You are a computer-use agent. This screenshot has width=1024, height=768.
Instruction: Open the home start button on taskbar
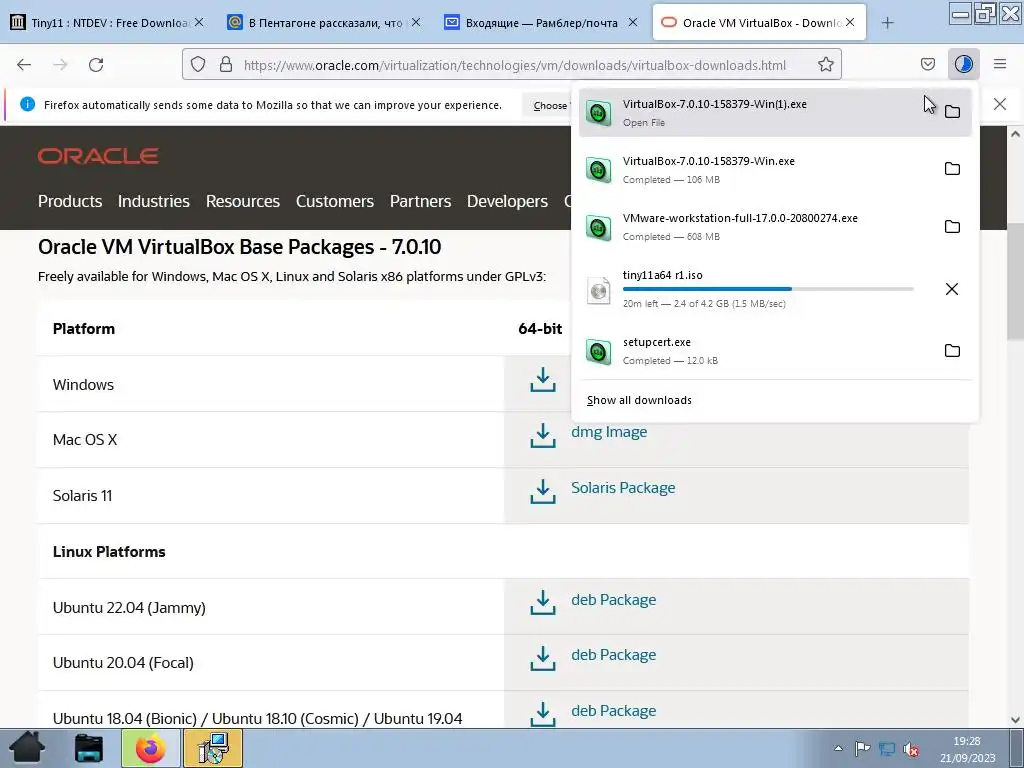[27, 748]
